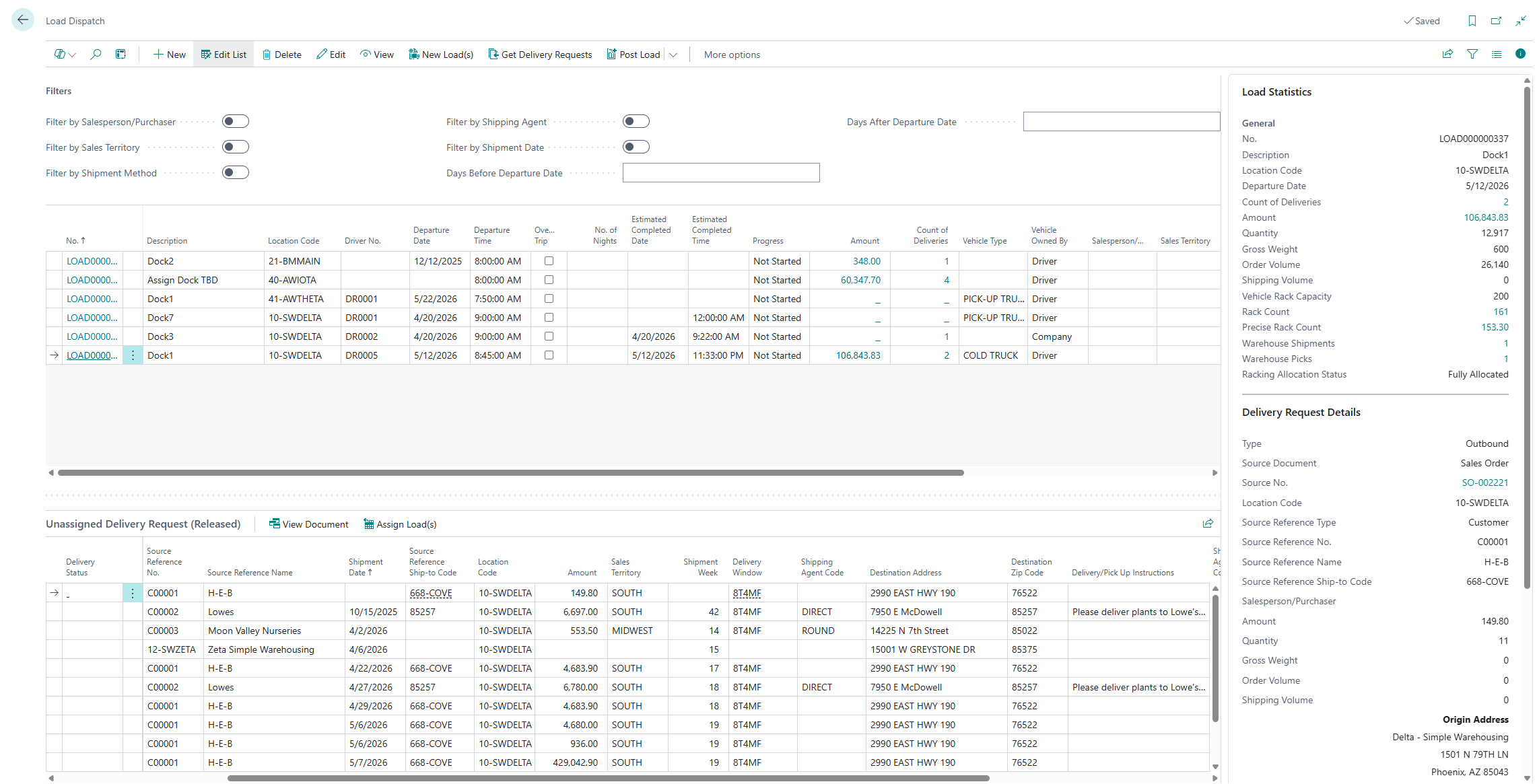The width and height of the screenshot is (1539, 784).
Task: Sort by Shipment Date column header
Action: pos(366,567)
